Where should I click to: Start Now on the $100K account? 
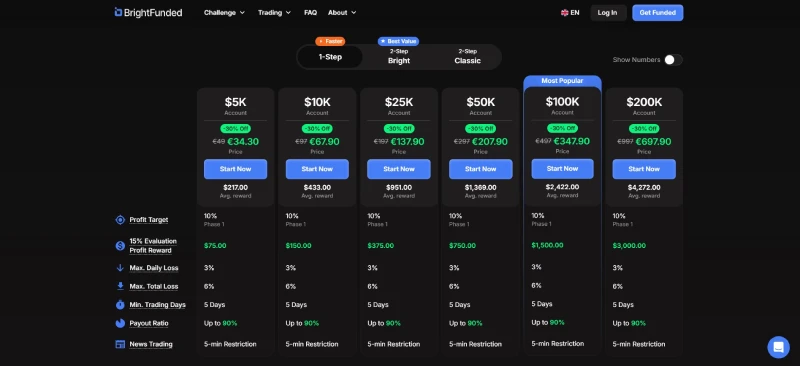562,168
